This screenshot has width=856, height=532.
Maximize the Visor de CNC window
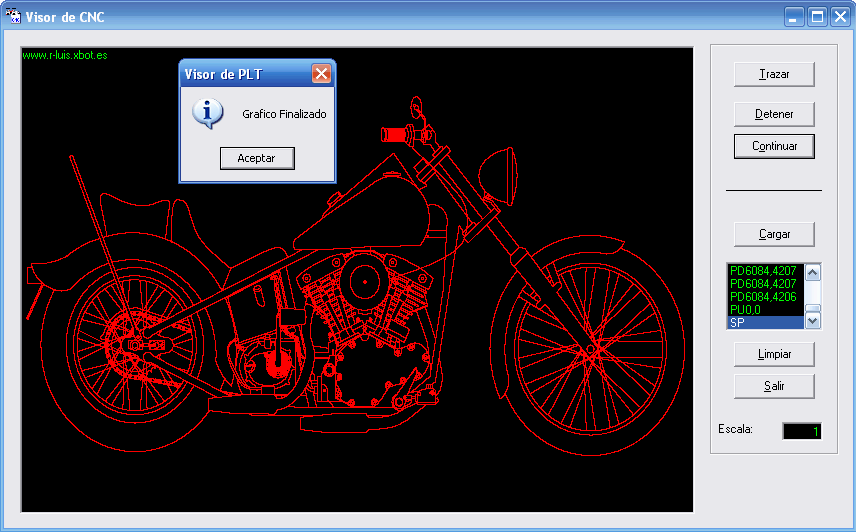pyautogui.click(x=817, y=17)
